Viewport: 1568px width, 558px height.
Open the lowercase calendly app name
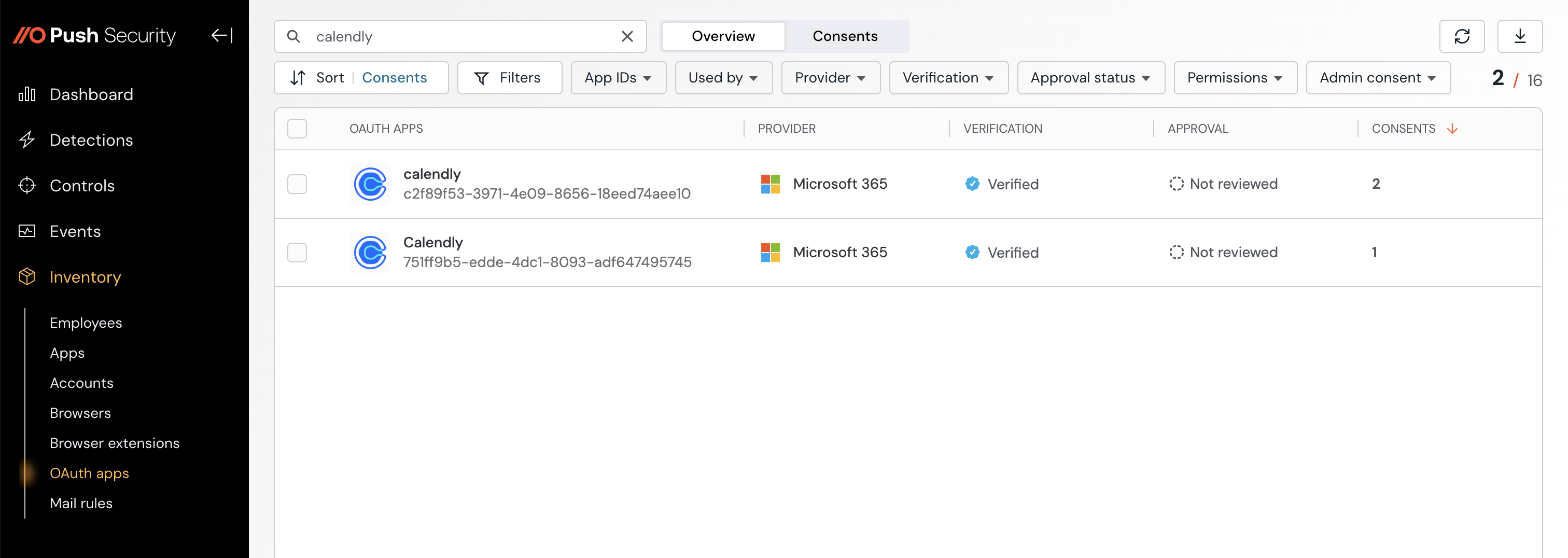click(432, 174)
